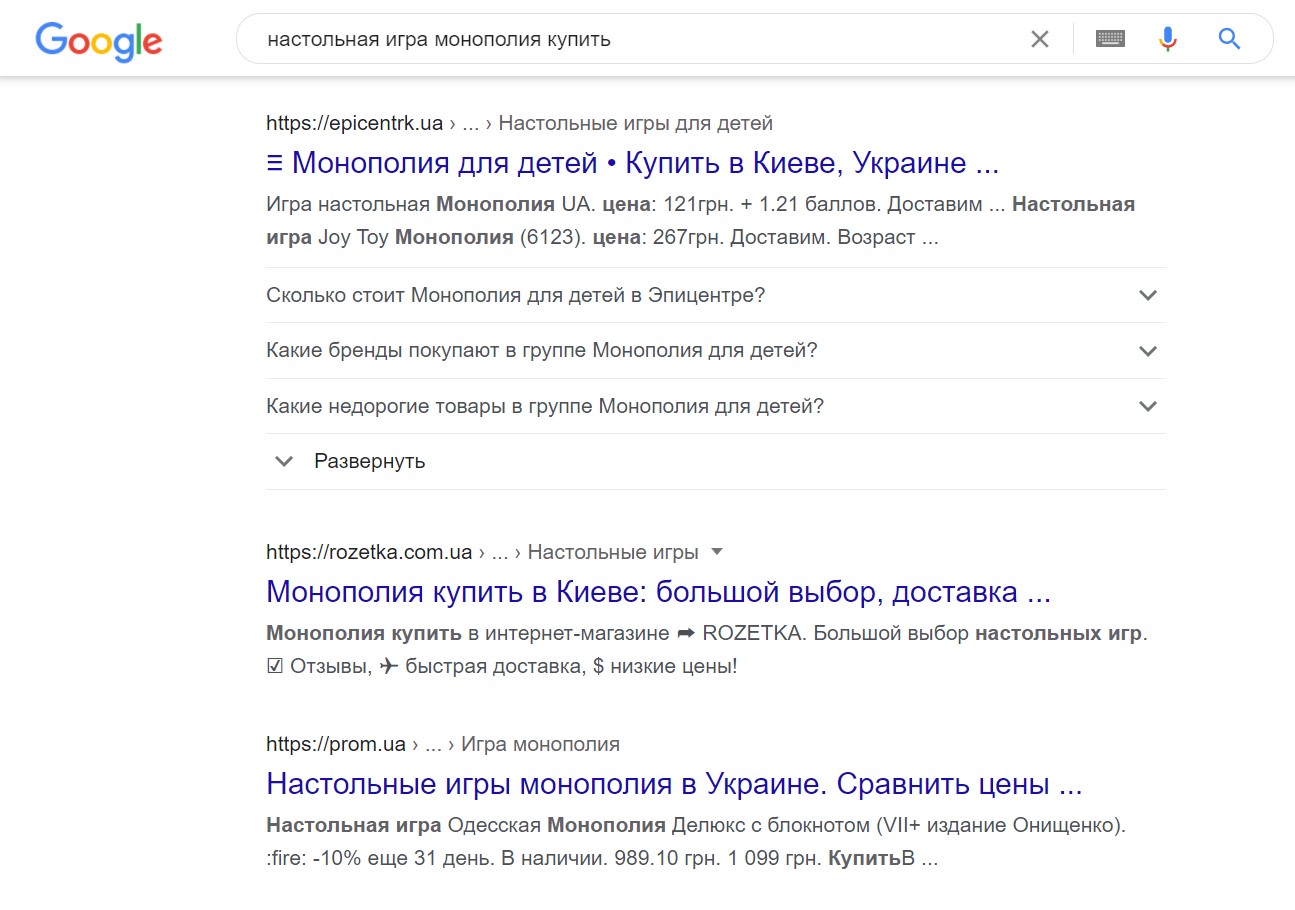Clear the search query with X

coord(1040,39)
